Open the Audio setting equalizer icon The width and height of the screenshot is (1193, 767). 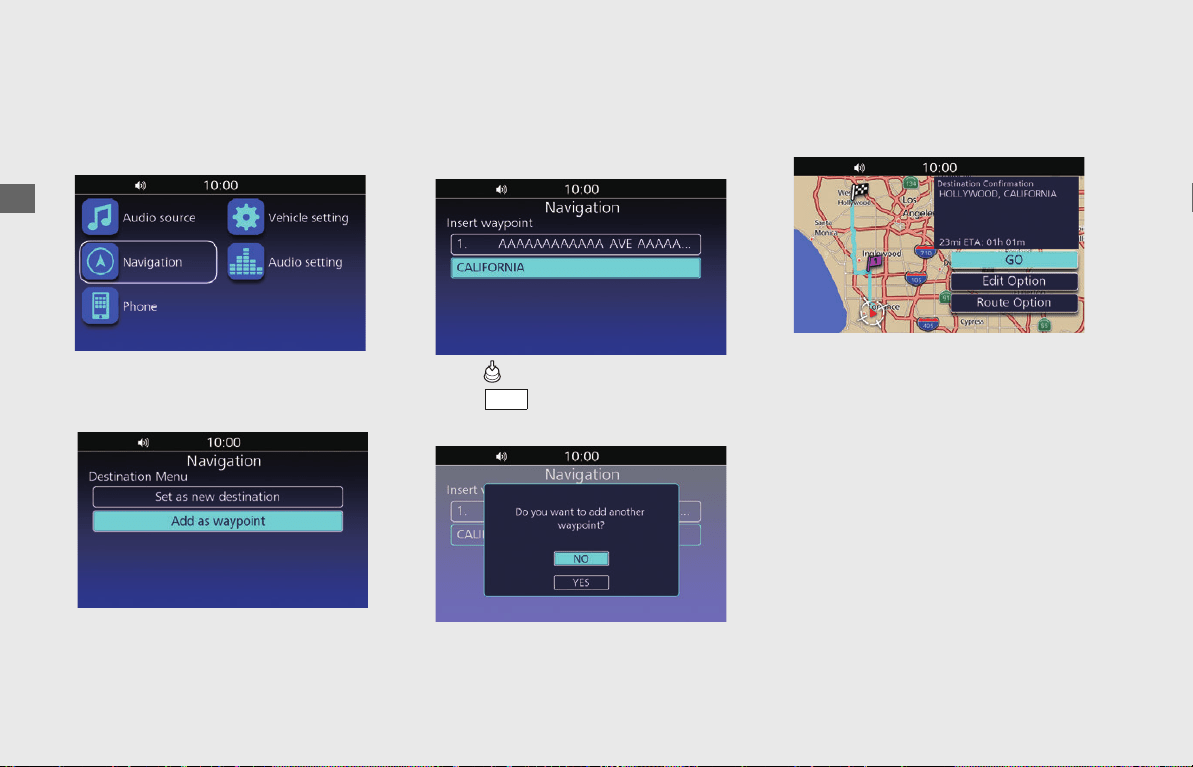tap(246, 262)
